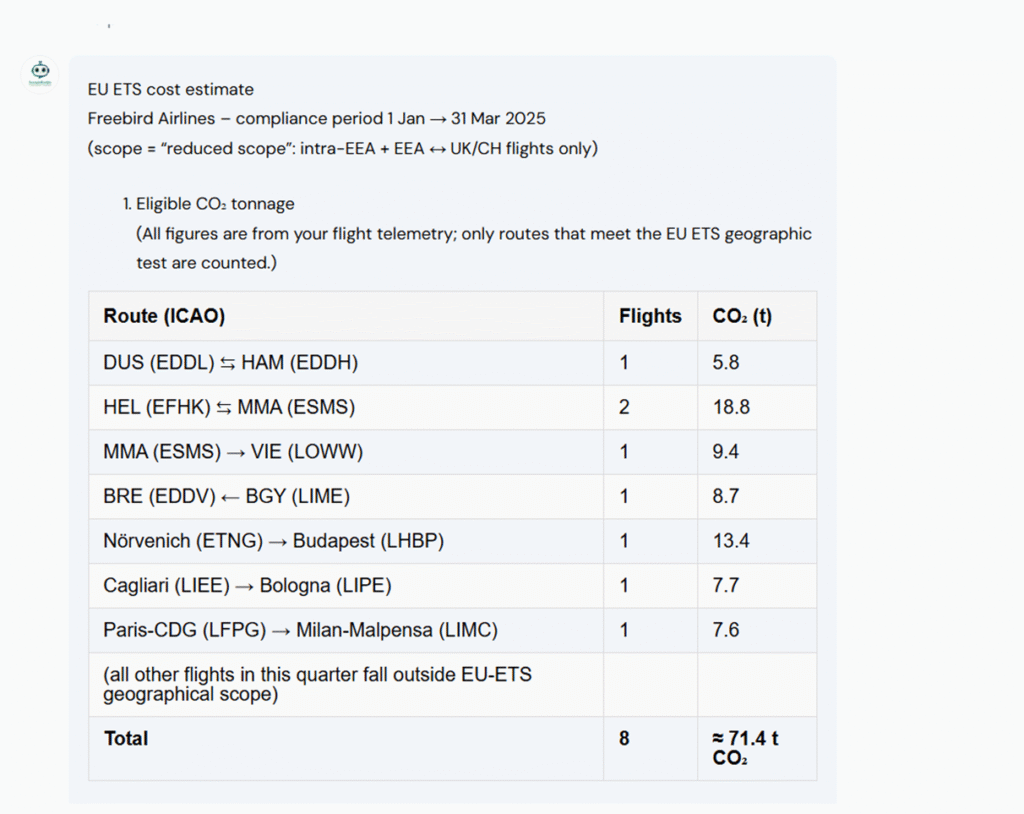Click the 'Flights' column header
Image resolution: width=1024 pixels, height=814 pixels.
(x=650, y=316)
